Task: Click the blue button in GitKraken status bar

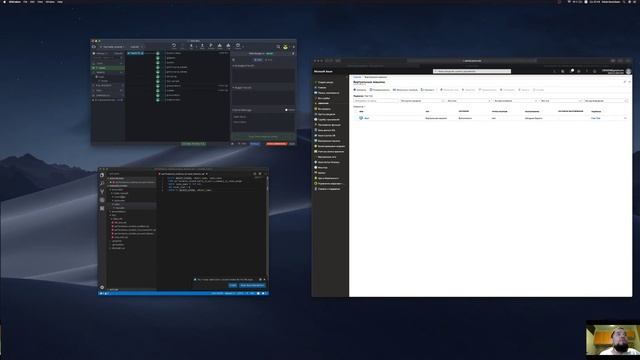Action: [255, 144]
